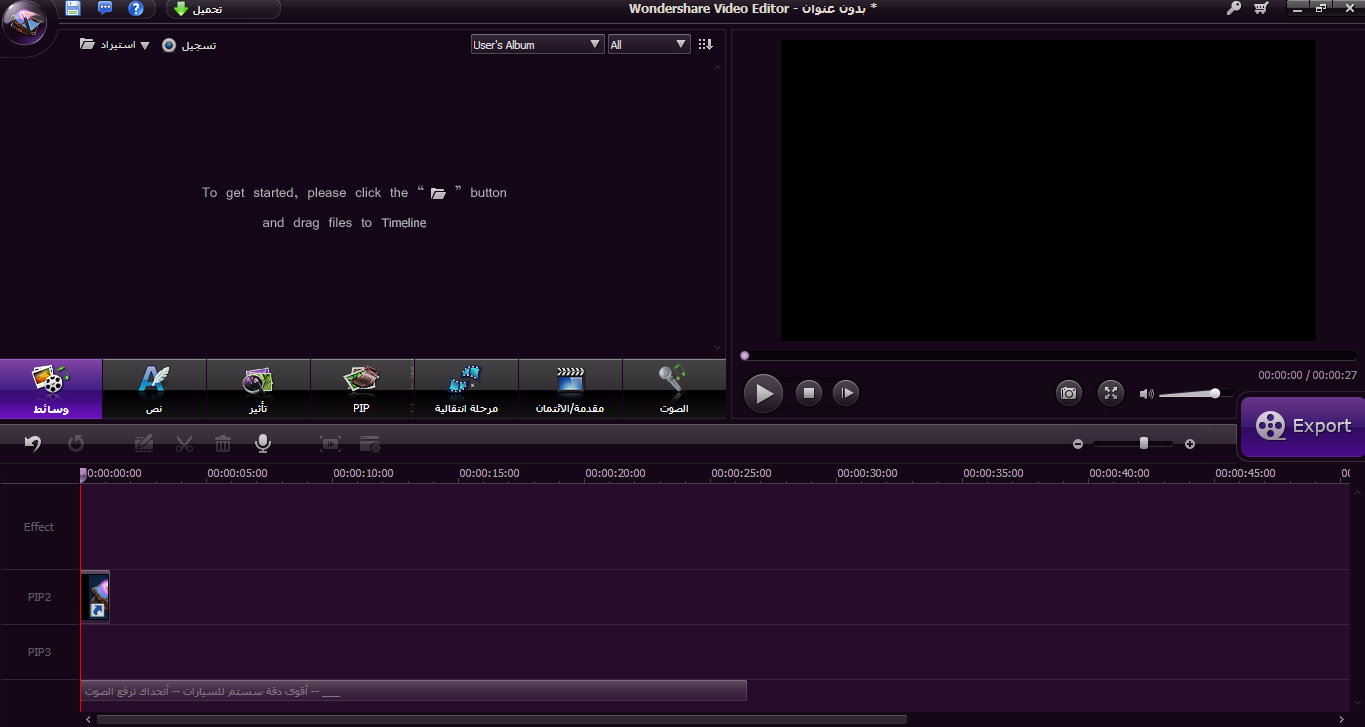Adjust the preview volume slider

click(x=1196, y=394)
